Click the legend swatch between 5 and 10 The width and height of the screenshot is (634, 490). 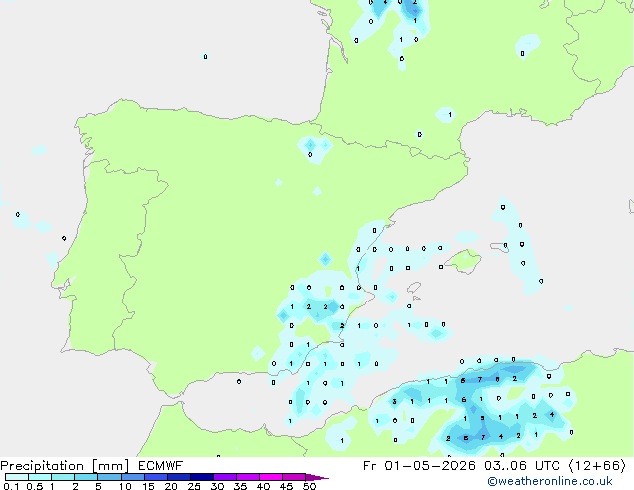(x=110, y=477)
